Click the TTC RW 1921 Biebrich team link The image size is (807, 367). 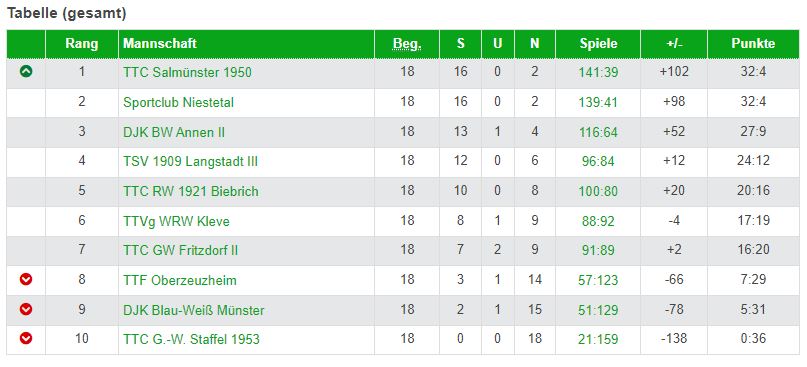(x=190, y=191)
